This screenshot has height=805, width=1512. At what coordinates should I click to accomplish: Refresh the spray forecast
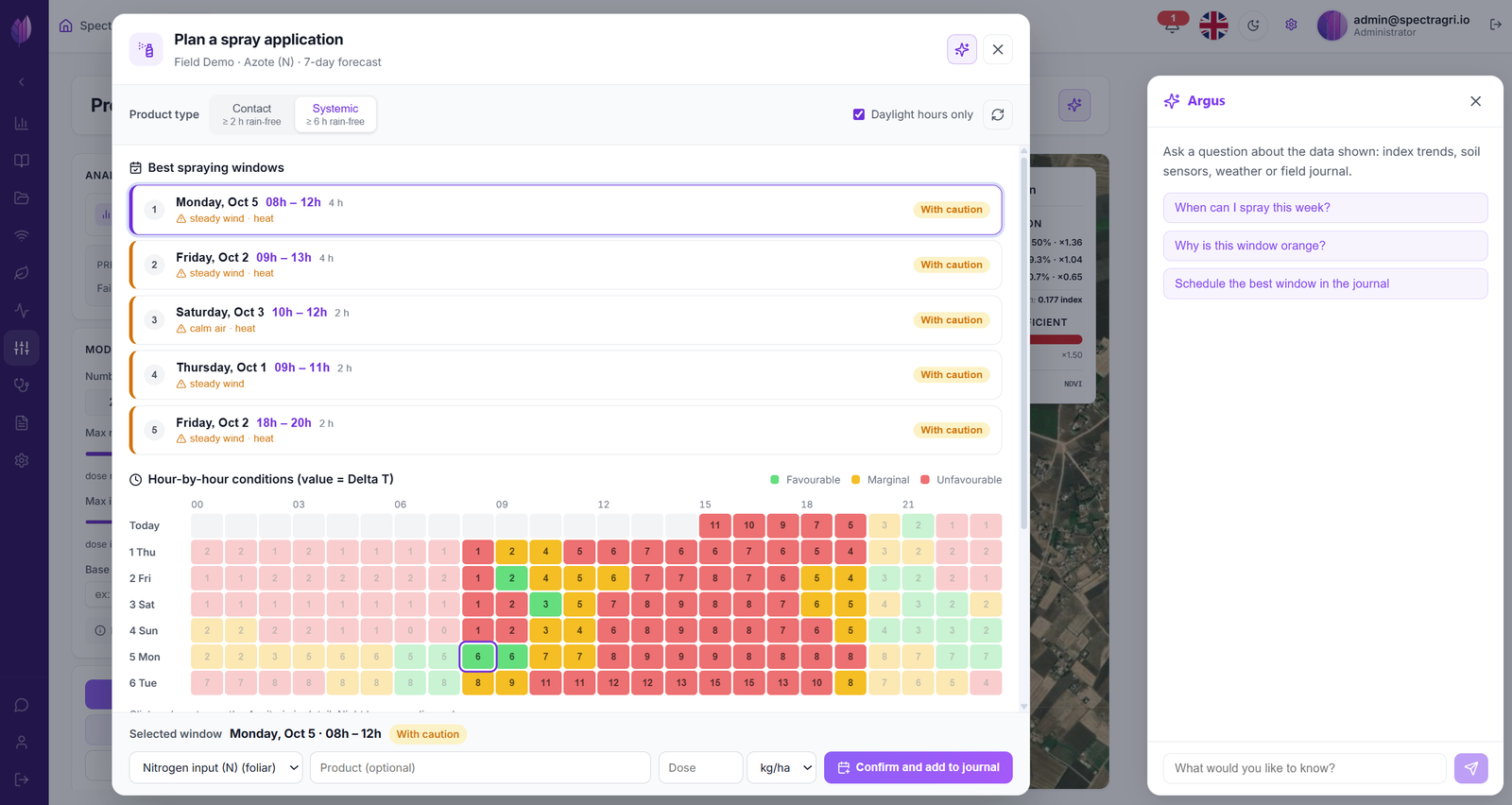tap(998, 114)
